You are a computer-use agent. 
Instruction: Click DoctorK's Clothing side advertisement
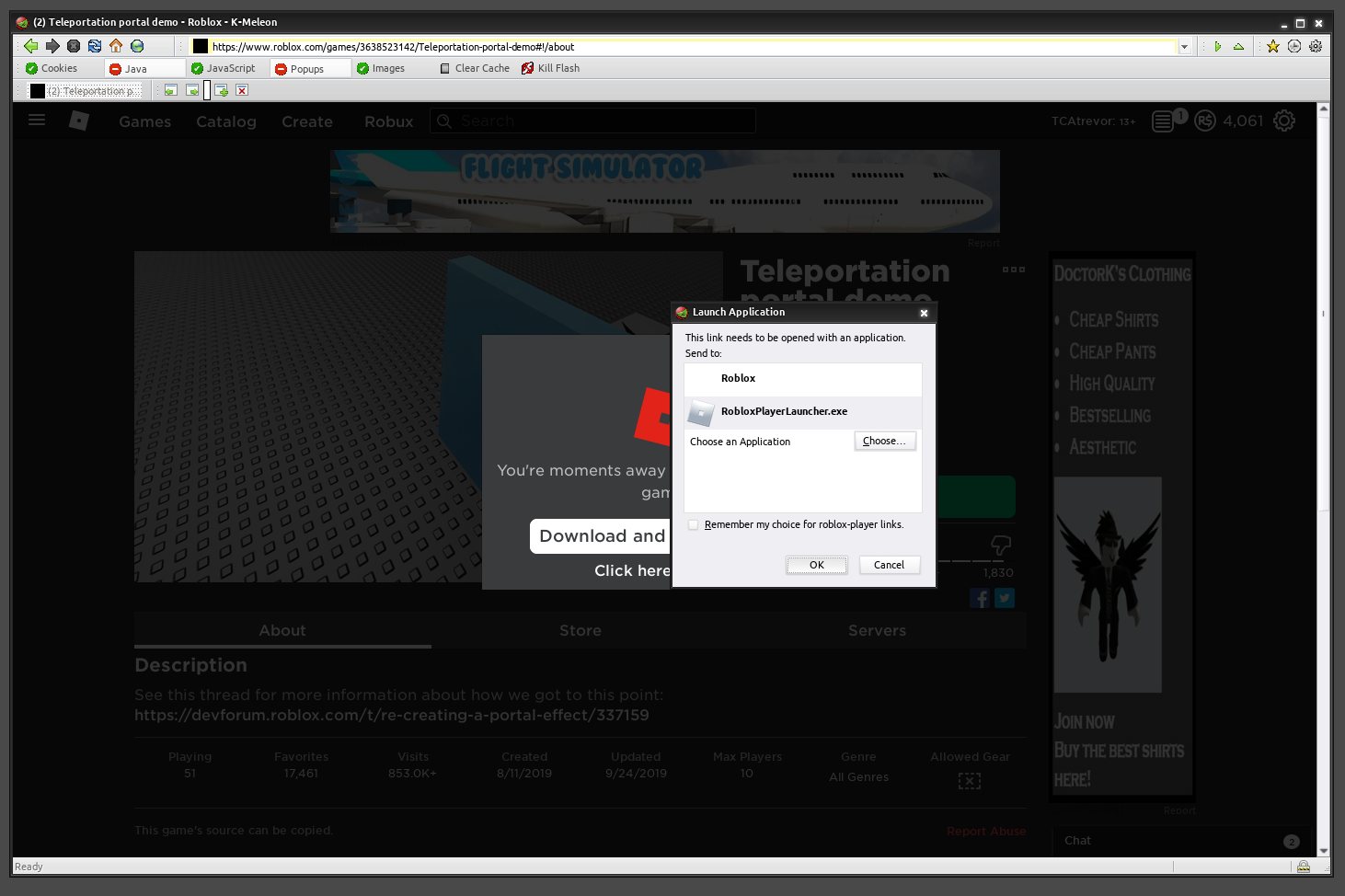(1122, 526)
